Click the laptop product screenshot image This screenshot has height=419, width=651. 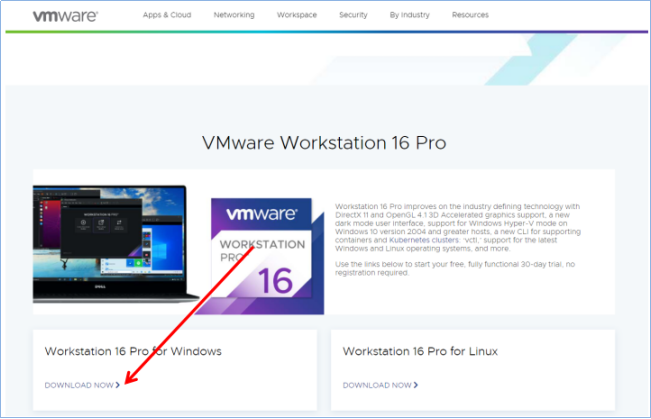pos(115,244)
